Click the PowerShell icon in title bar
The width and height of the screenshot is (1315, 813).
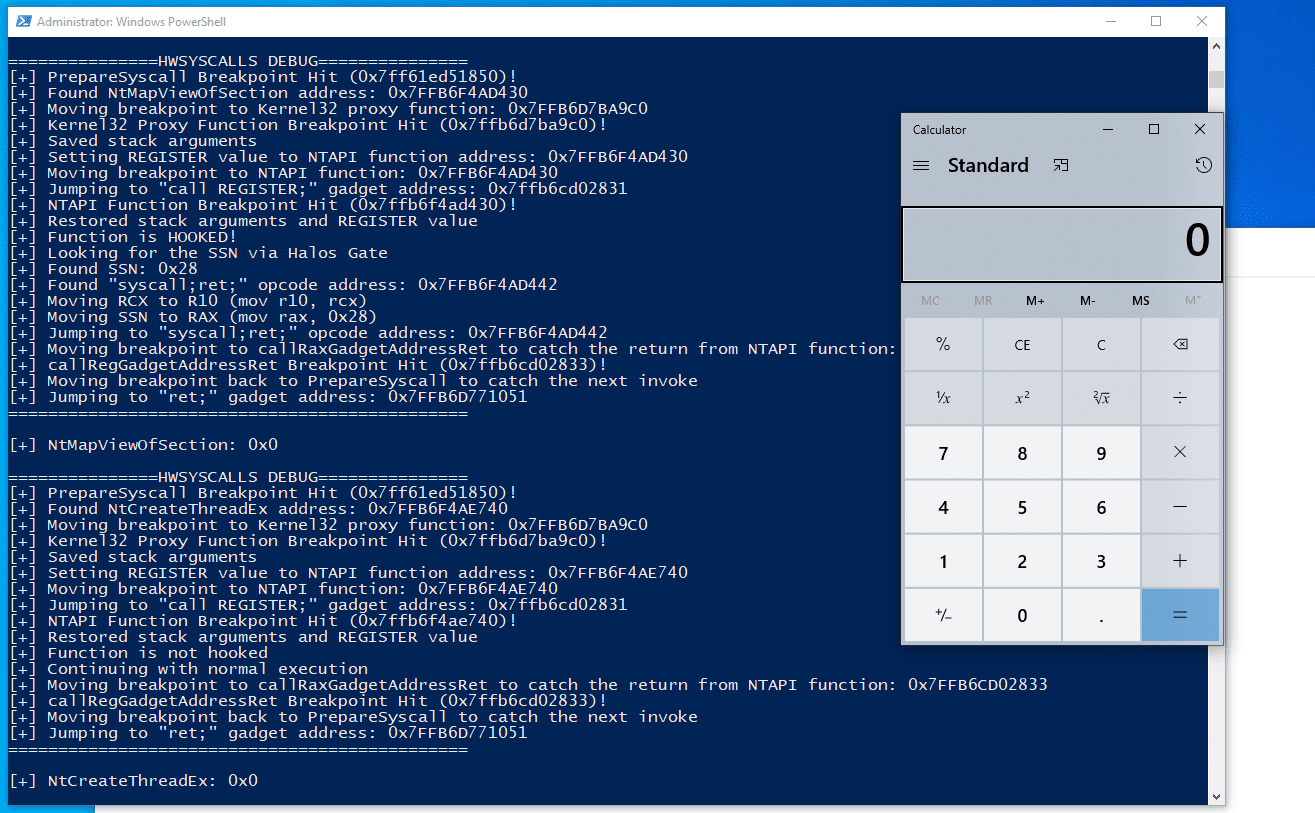coord(22,21)
